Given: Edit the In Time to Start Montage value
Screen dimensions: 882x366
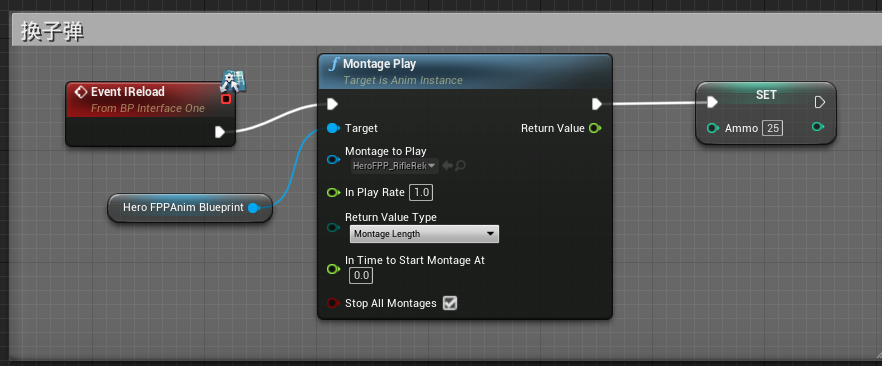Looking at the screenshot, I should tap(361, 275).
